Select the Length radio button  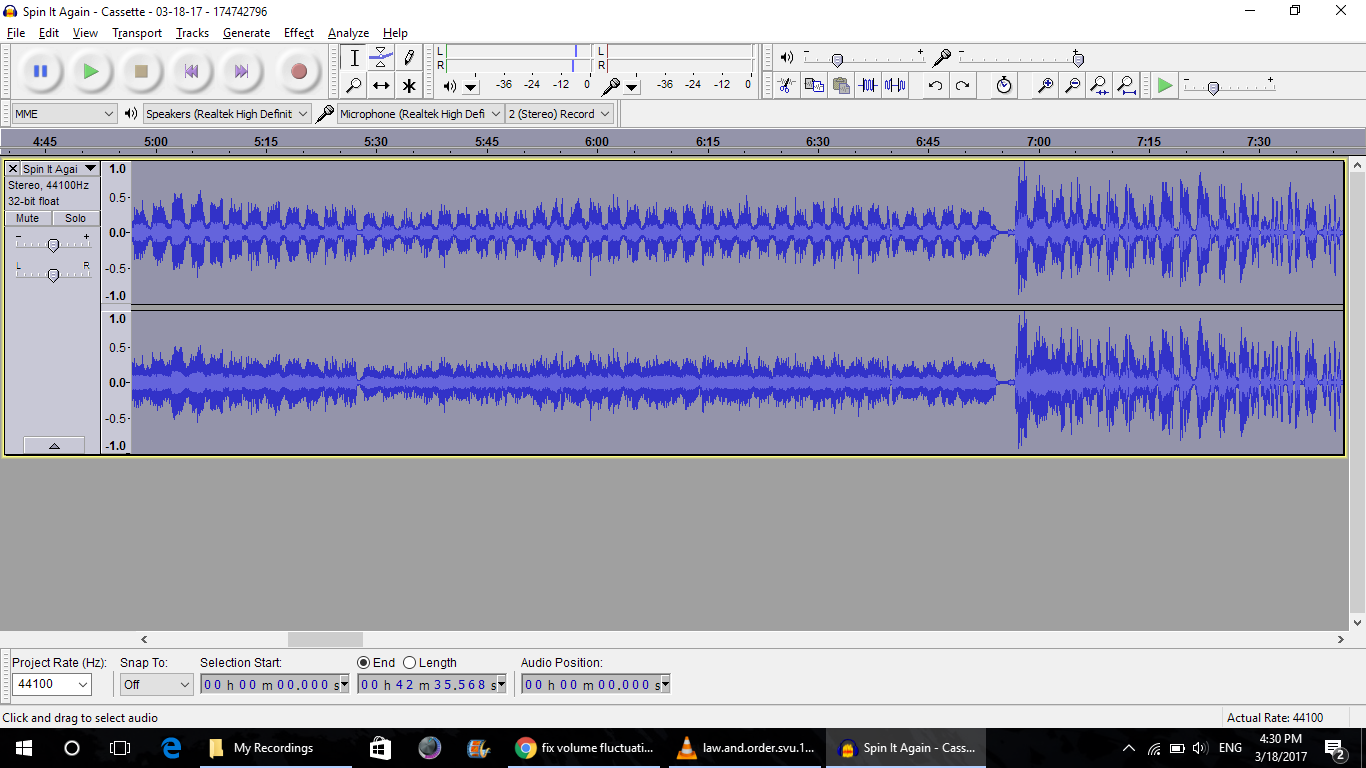[409, 662]
